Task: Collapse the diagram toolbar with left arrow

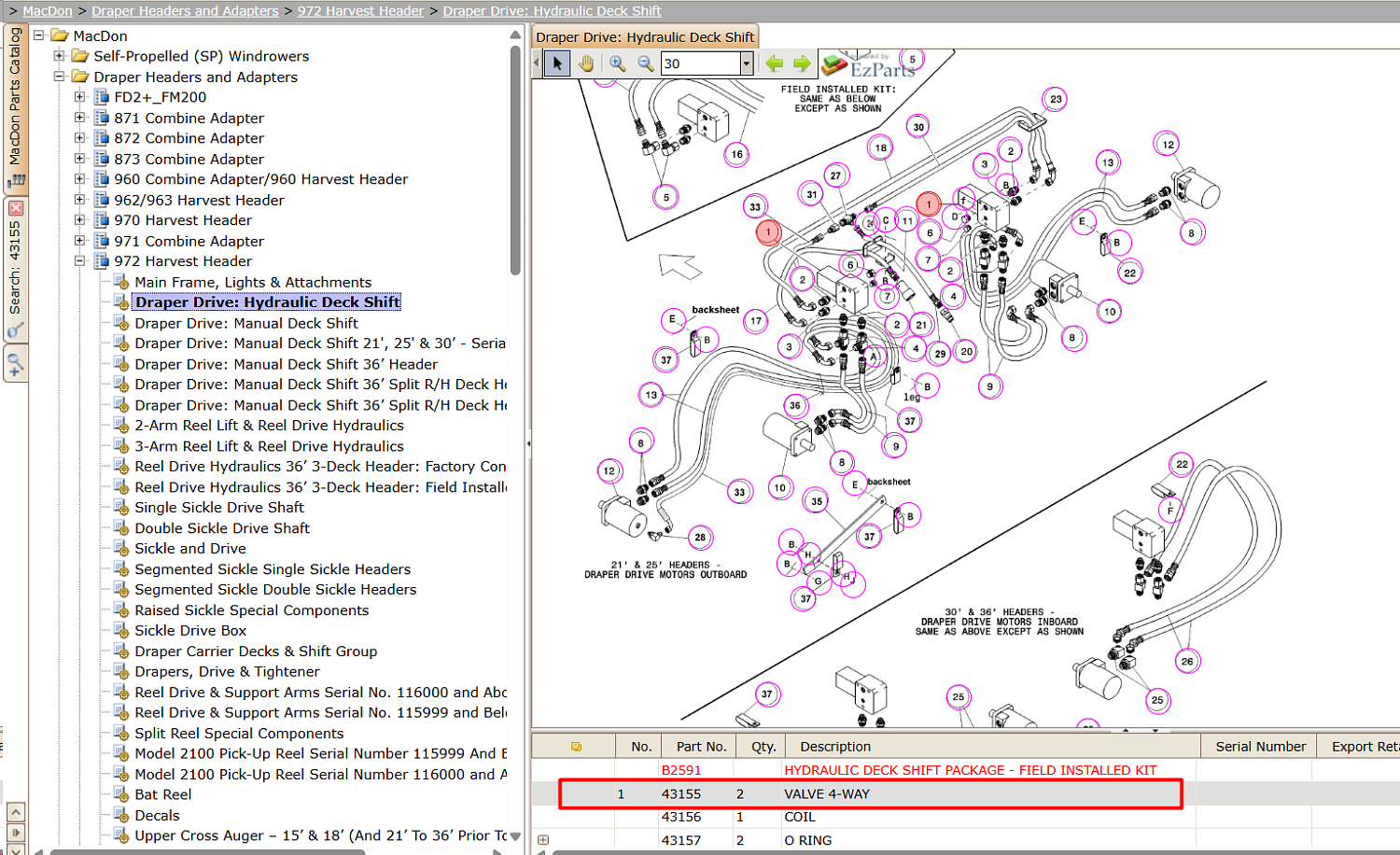Action: (537, 63)
